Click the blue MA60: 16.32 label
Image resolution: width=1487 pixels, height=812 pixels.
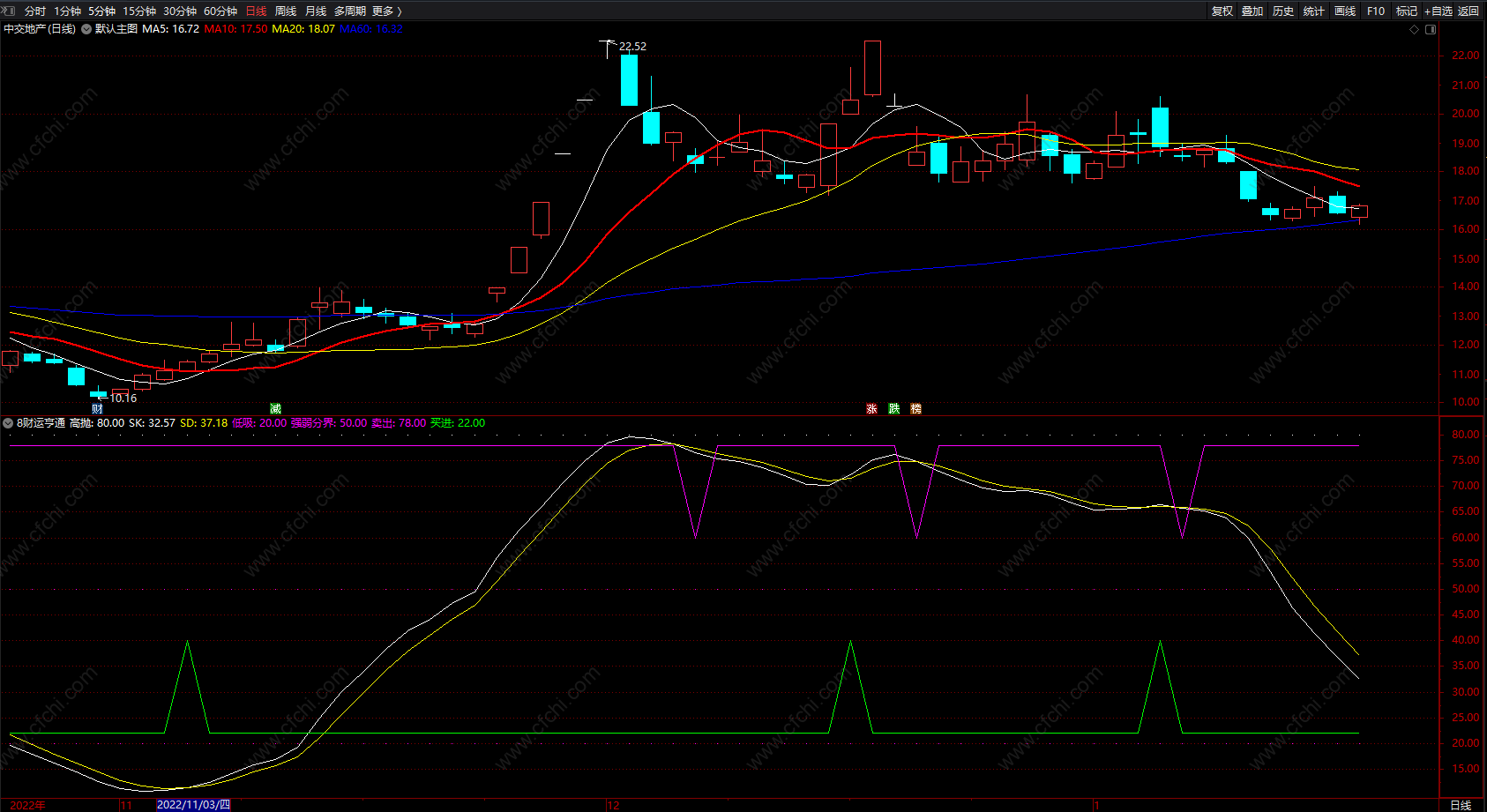click(371, 29)
